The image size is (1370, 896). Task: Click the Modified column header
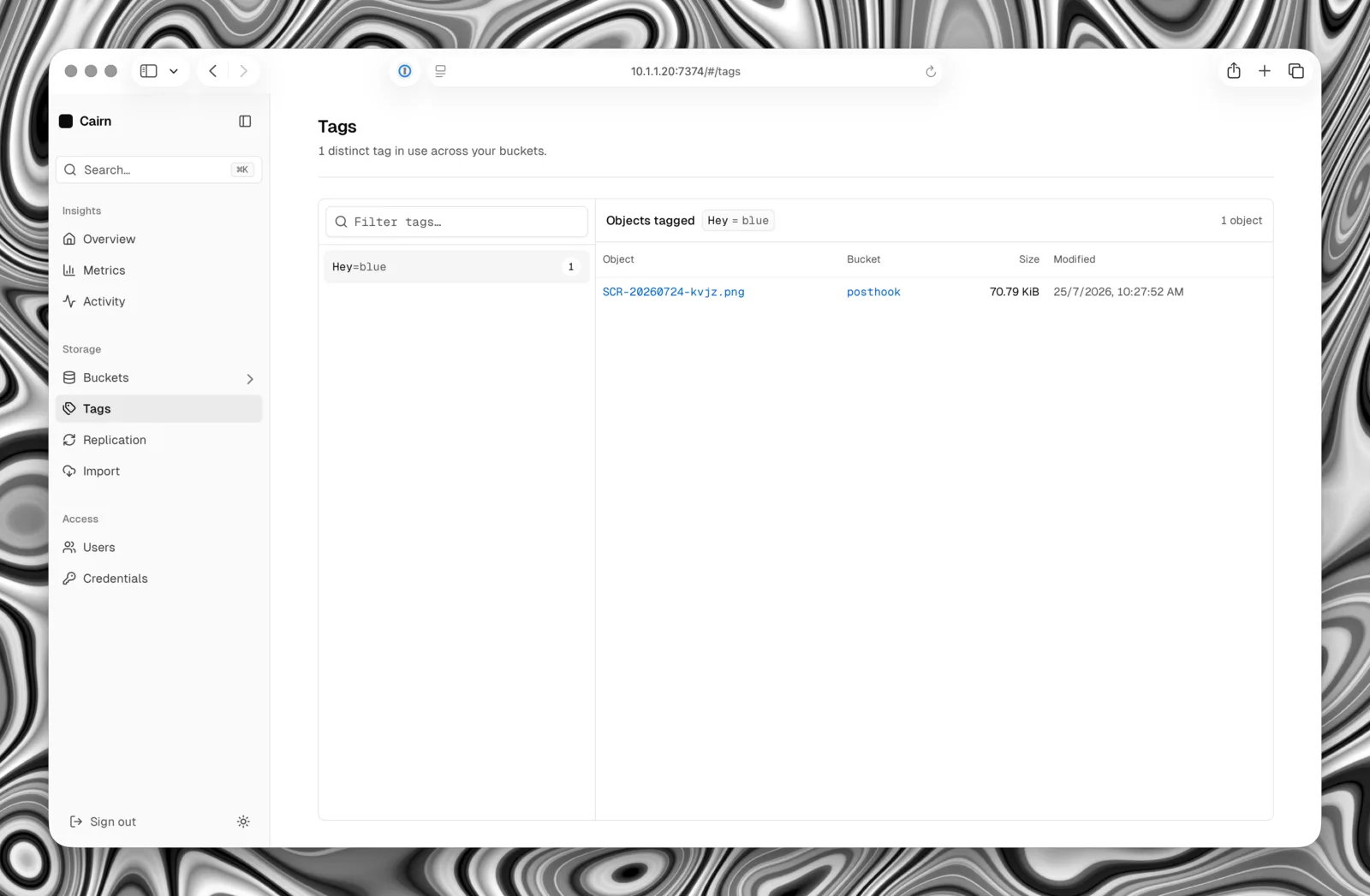pos(1074,259)
